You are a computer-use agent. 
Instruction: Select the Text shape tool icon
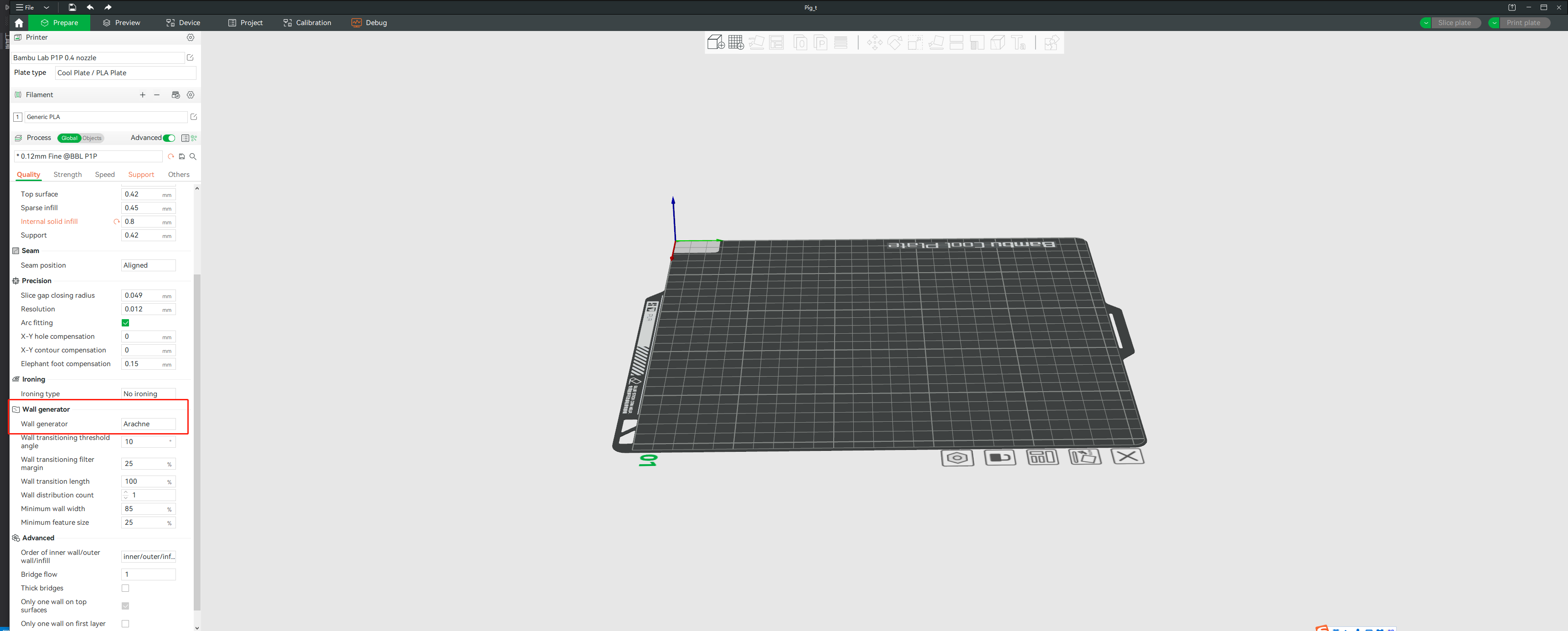click(1018, 43)
